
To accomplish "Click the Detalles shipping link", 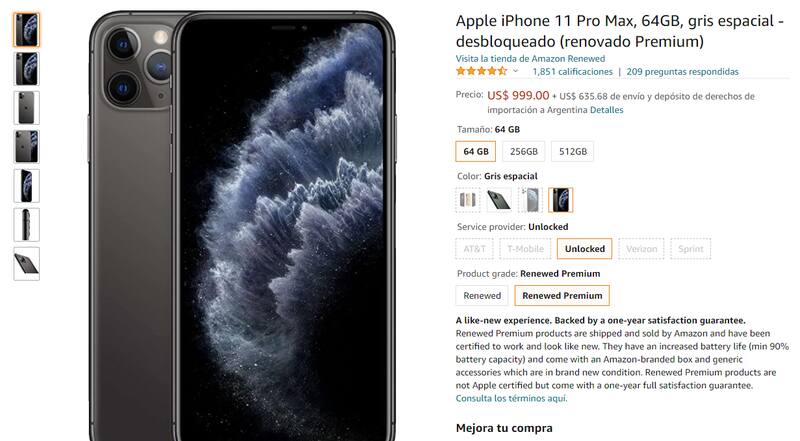I will 607,110.
